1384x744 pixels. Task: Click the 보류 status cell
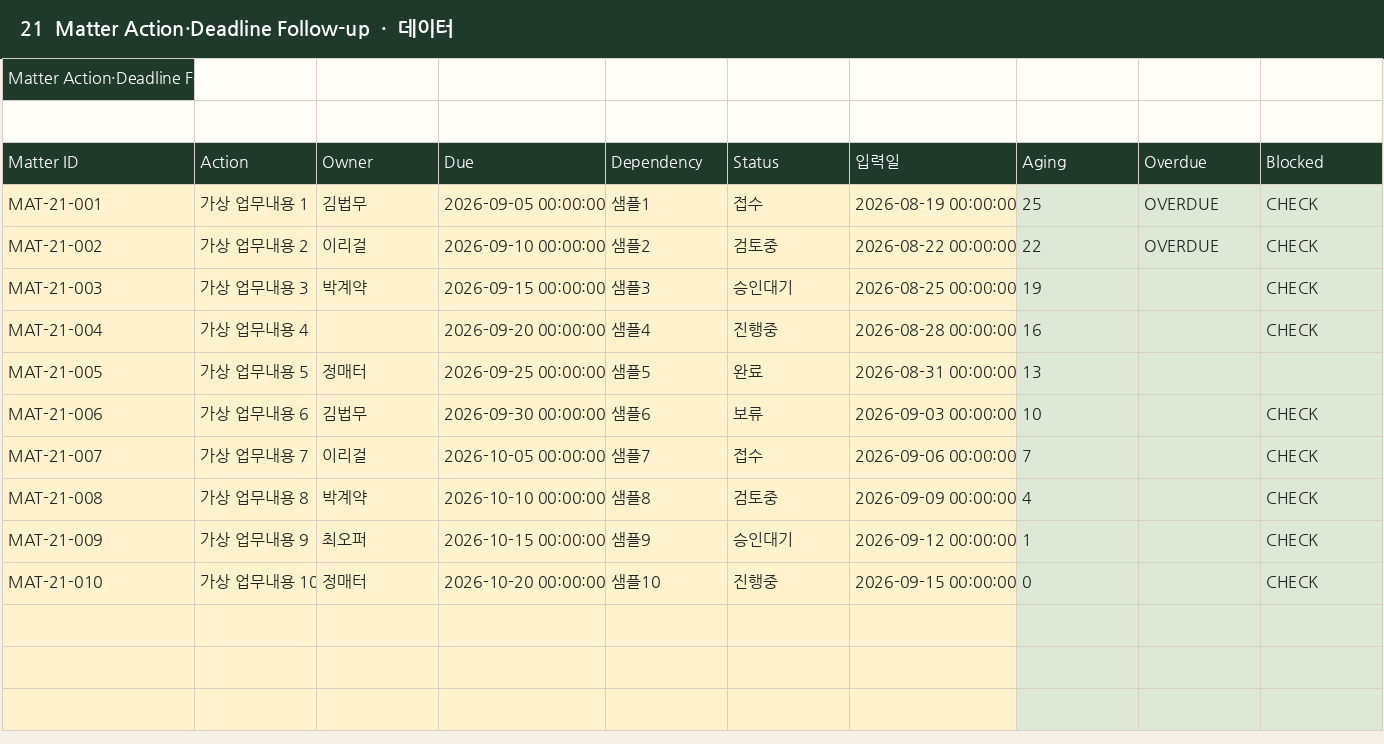point(788,415)
